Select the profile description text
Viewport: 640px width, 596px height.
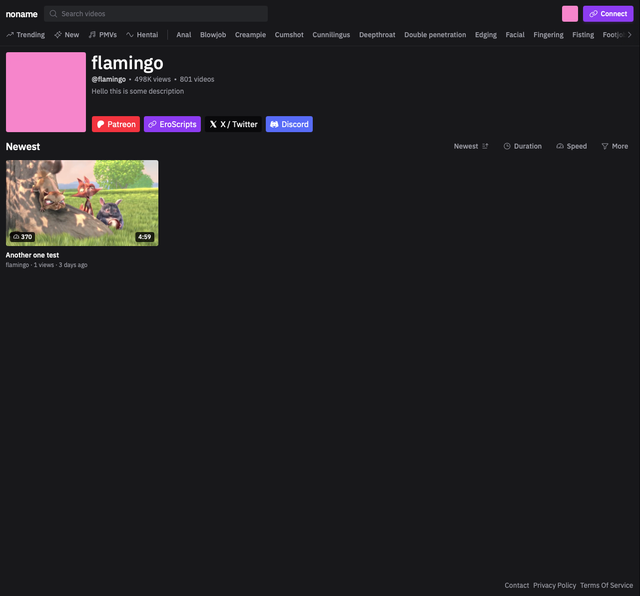click(138, 91)
